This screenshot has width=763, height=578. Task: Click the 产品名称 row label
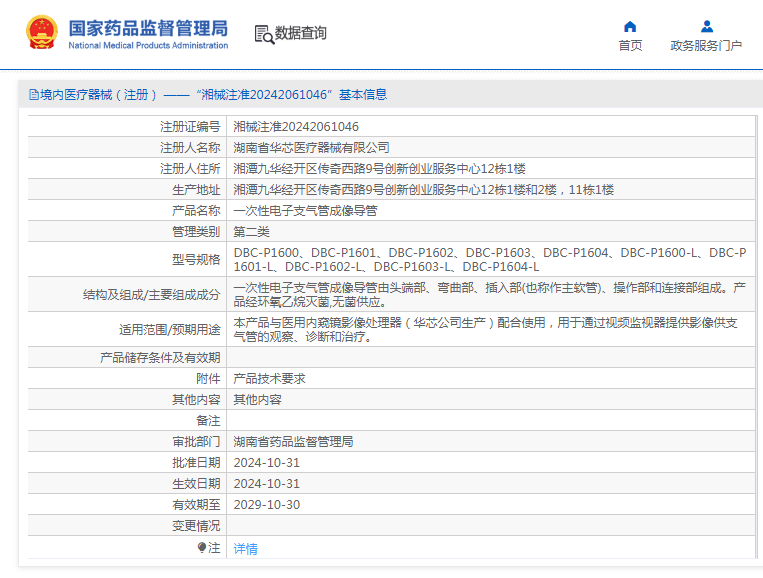(x=196, y=211)
